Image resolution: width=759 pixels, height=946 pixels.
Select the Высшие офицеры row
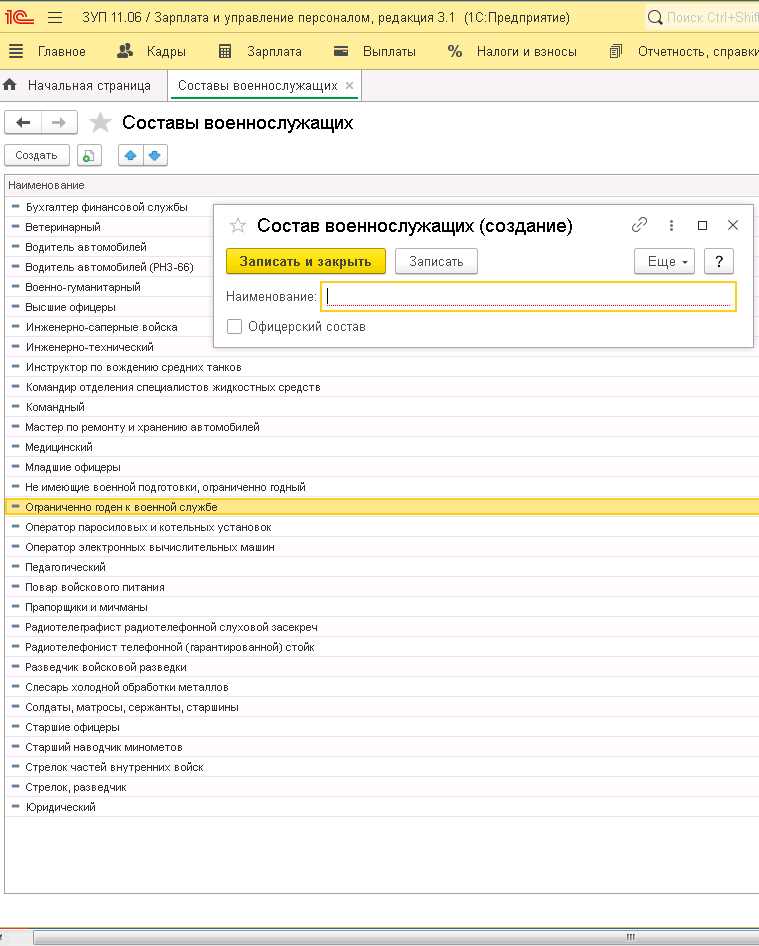(x=109, y=307)
